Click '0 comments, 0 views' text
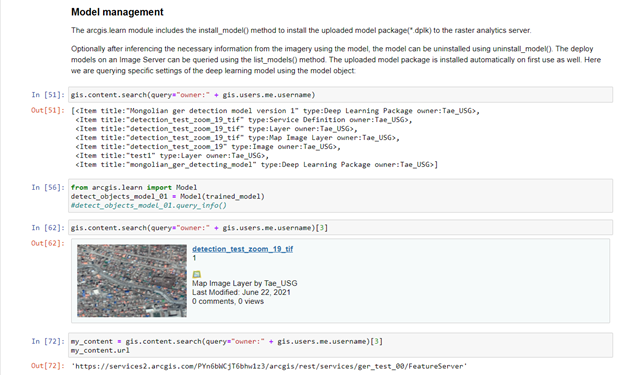Screen dimensions: 624x375 point(228,301)
